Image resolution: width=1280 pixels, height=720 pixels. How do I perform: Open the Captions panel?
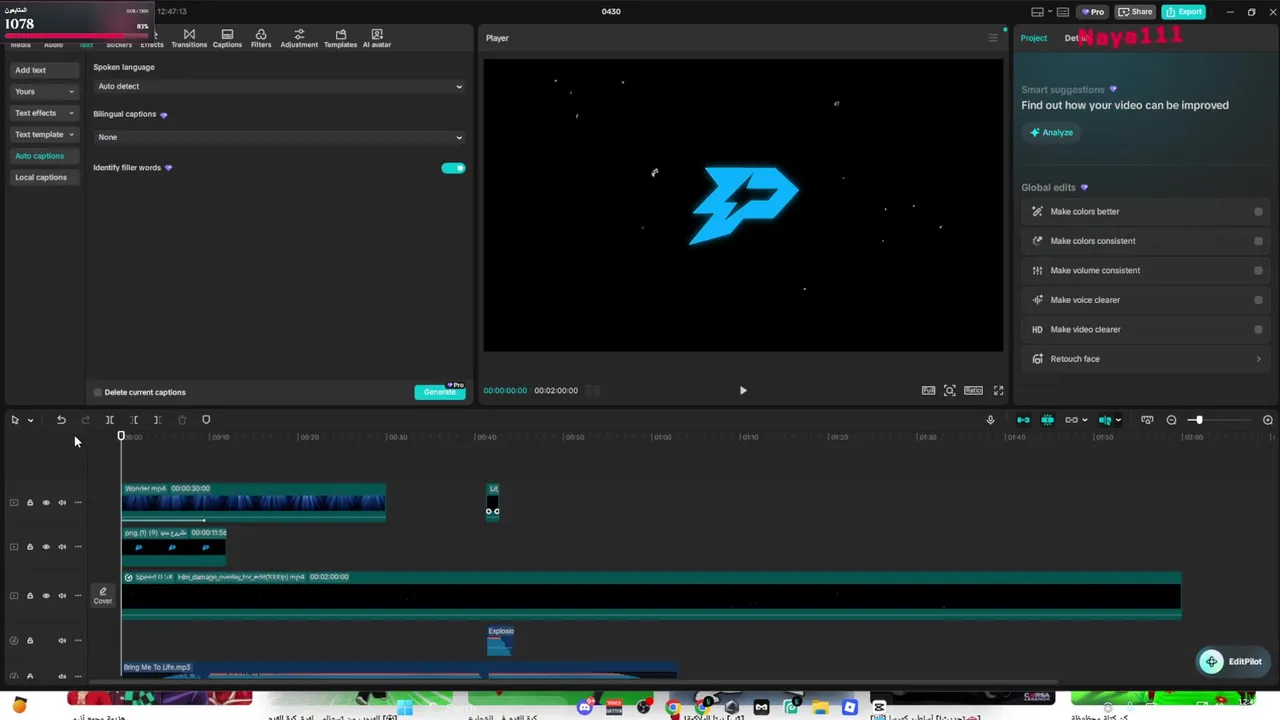point(227,38)
